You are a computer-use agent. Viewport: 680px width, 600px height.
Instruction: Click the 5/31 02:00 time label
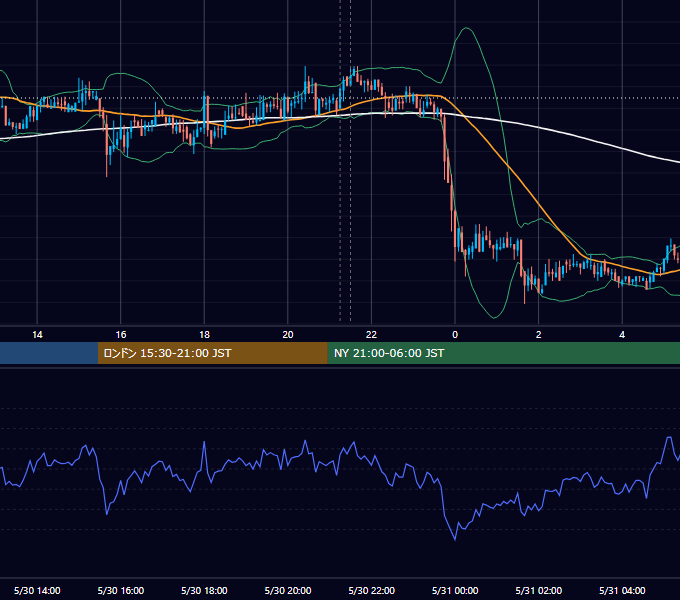pyautogui.click(x=539, y=590)
